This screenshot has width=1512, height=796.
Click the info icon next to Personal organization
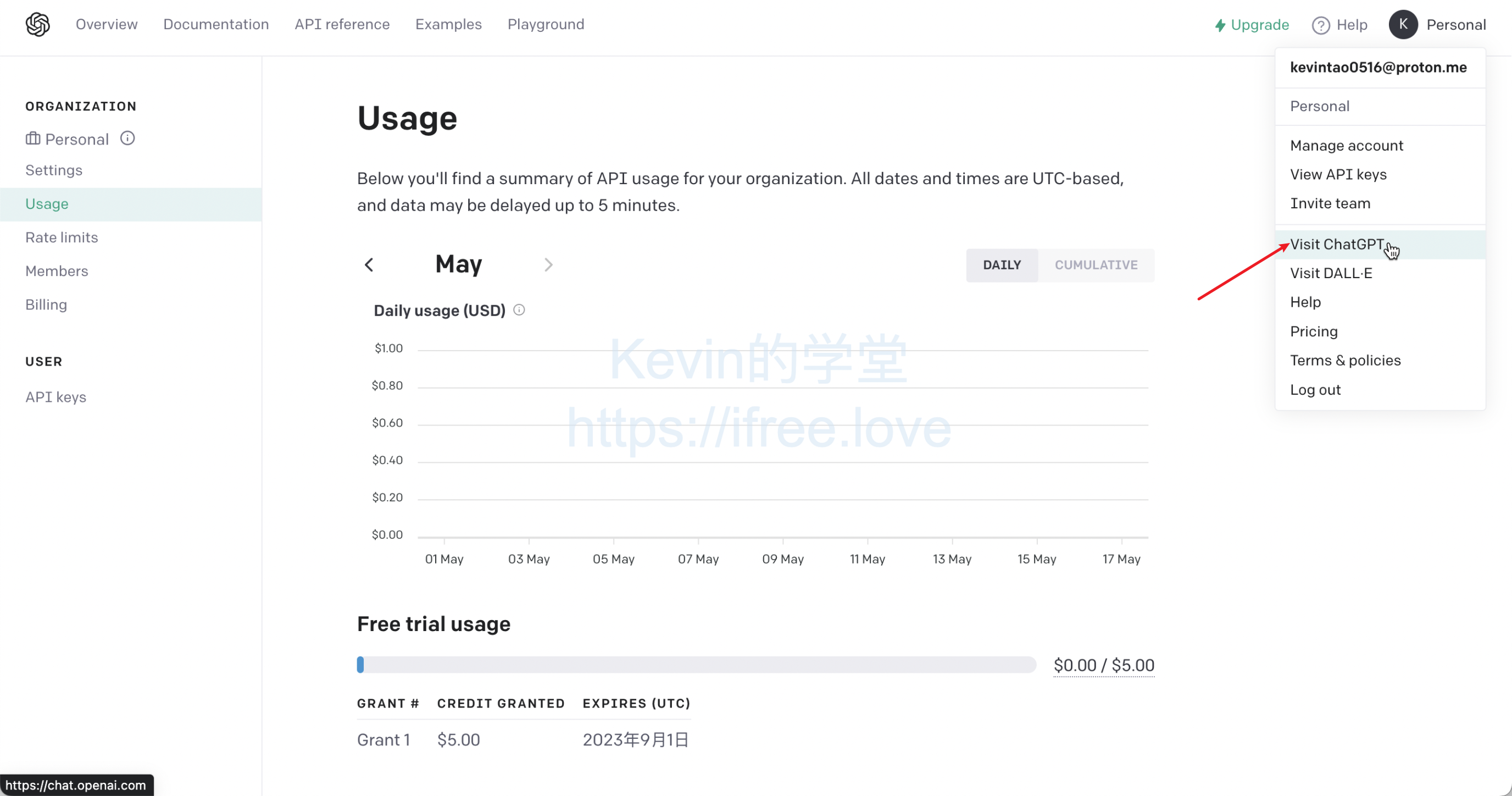[x=127, y=138]
